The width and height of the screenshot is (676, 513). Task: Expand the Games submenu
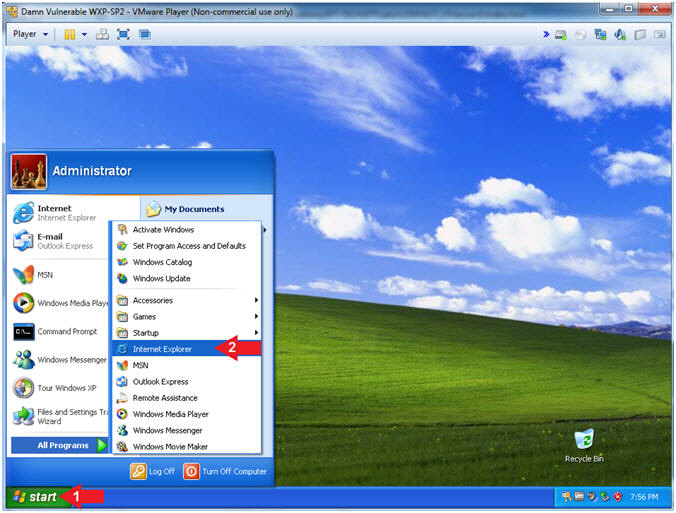(x=187, y=316)
